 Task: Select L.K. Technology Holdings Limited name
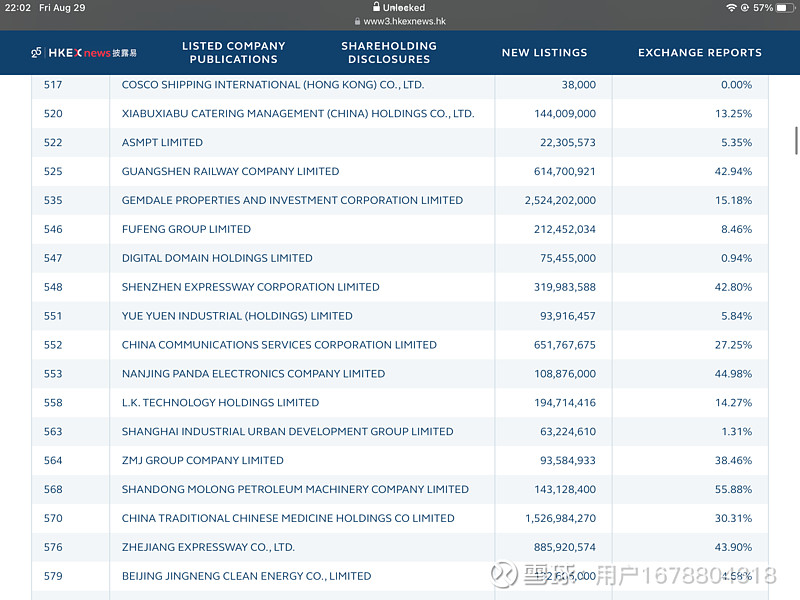[220, 403]
